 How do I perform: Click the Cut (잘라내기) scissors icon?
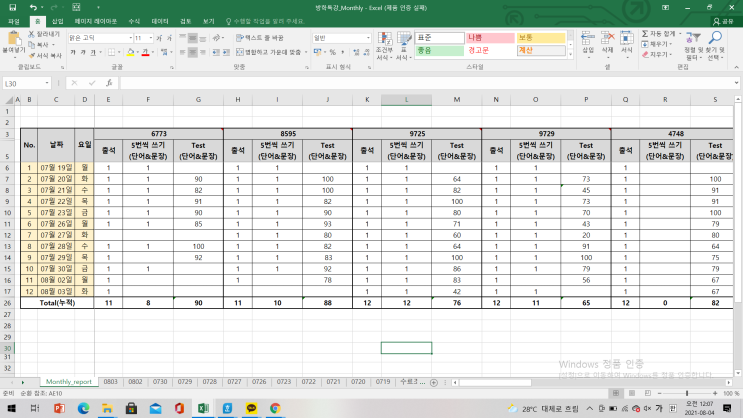tap(31, 34)
